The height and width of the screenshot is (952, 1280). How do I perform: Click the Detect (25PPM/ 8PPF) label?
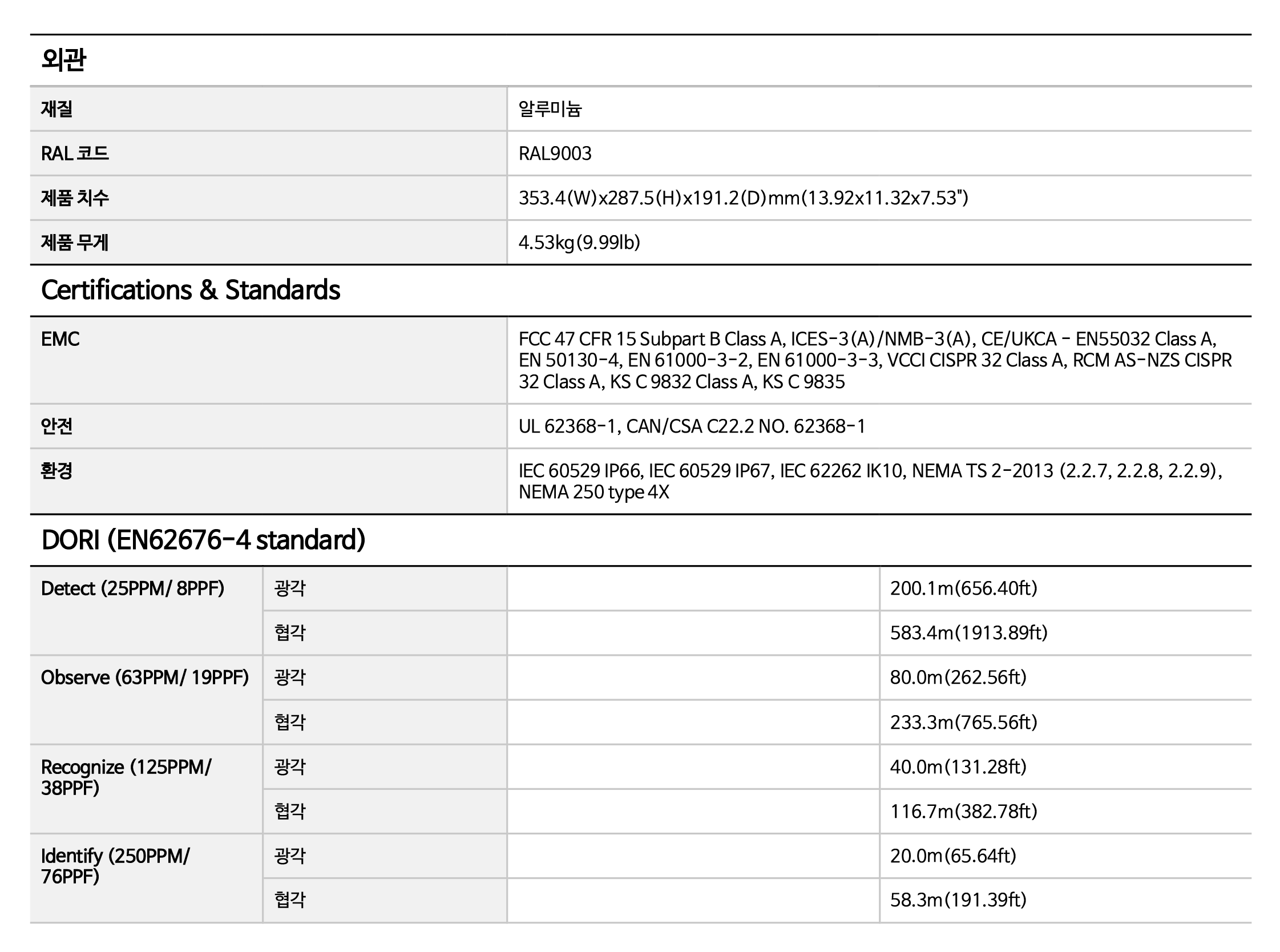click(x=132, y=588)
